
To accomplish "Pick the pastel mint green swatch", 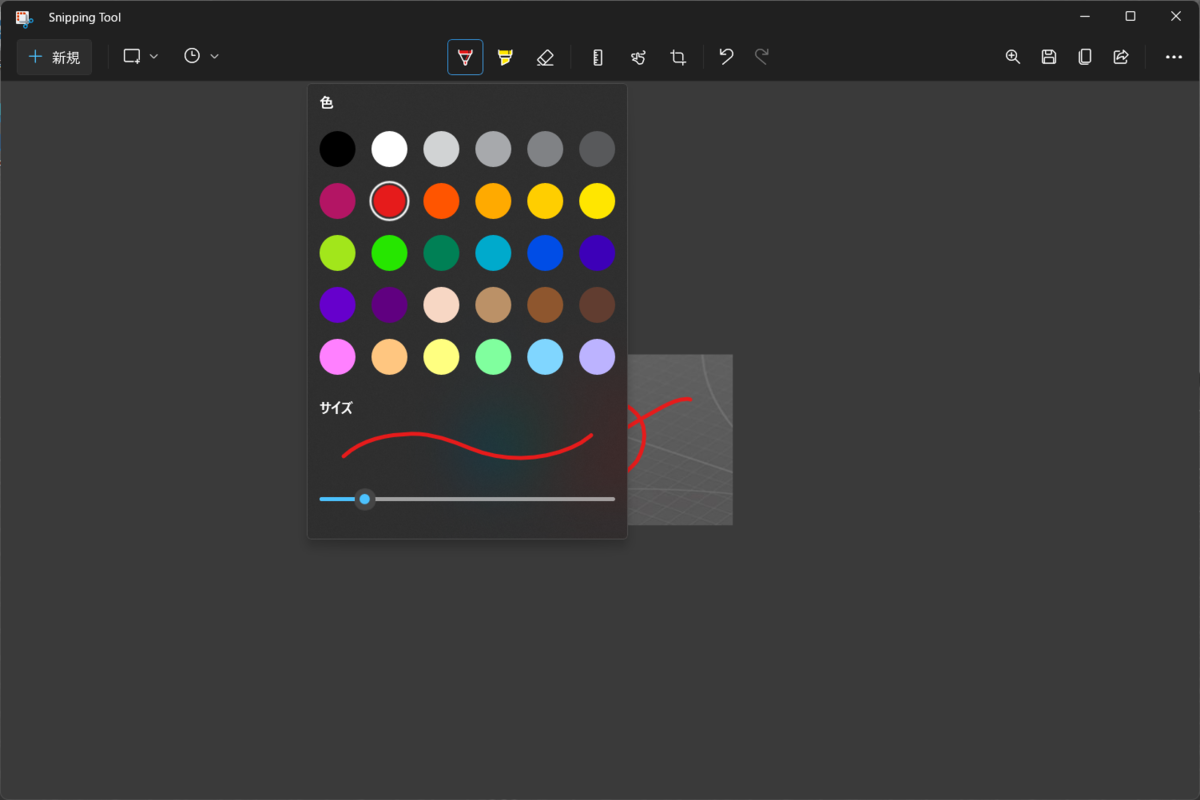I will coord(493,357).
